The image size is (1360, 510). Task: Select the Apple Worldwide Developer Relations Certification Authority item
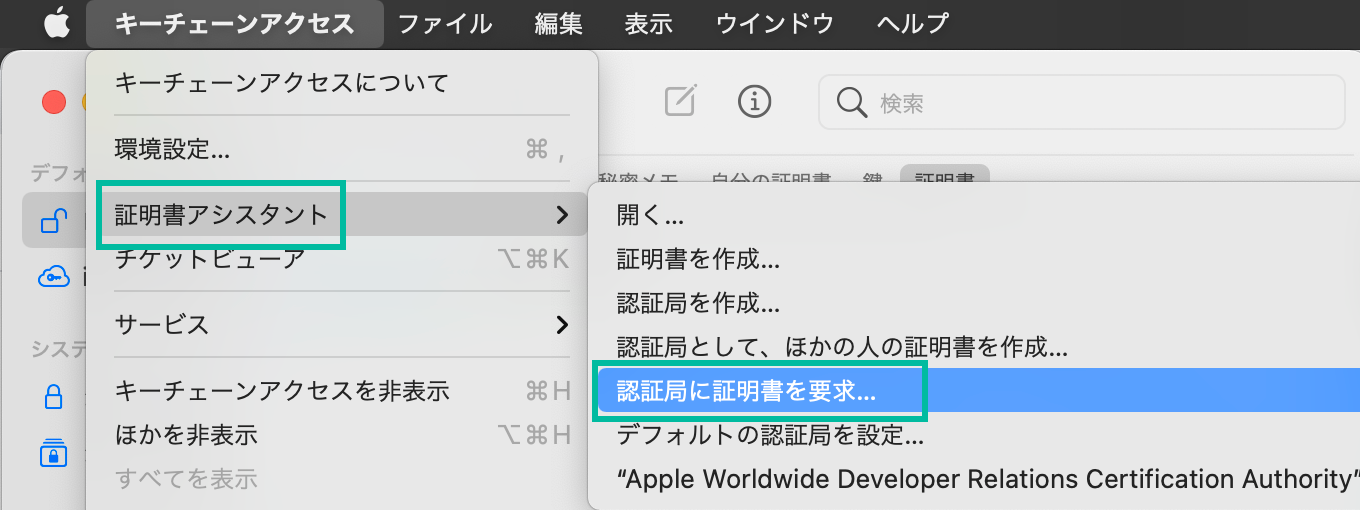coord(976,479)
